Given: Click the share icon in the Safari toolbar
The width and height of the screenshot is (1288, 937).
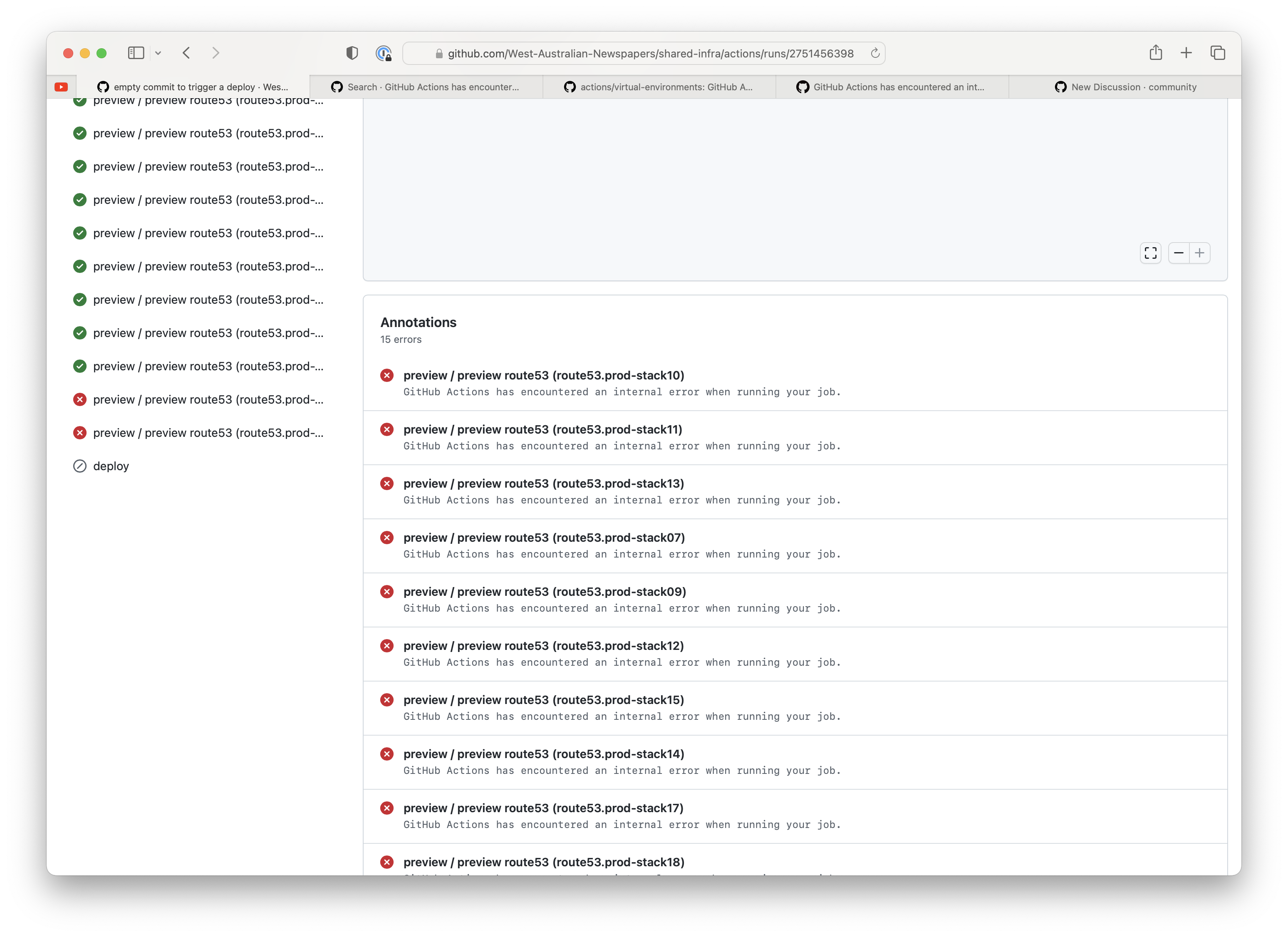Looking at the screenshot, I should pos(1156,53).
